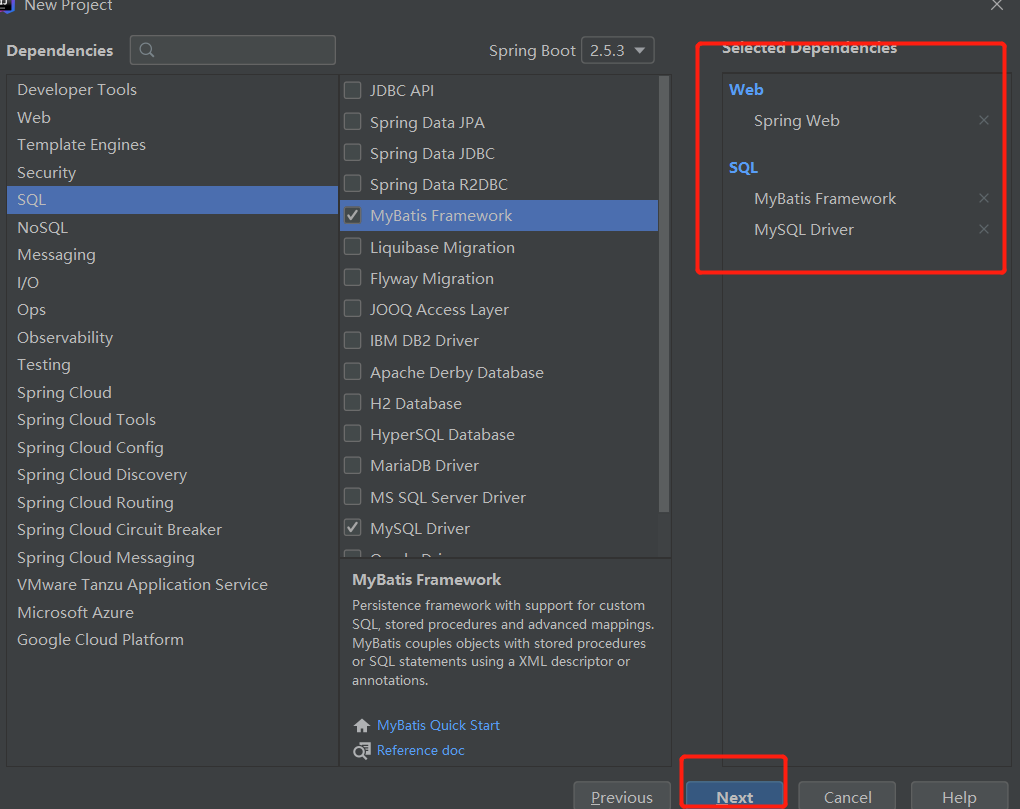1020x809 pixels.
Task: Choose VMware Tanzu Application Service category
Action: [x=172, y=585]
